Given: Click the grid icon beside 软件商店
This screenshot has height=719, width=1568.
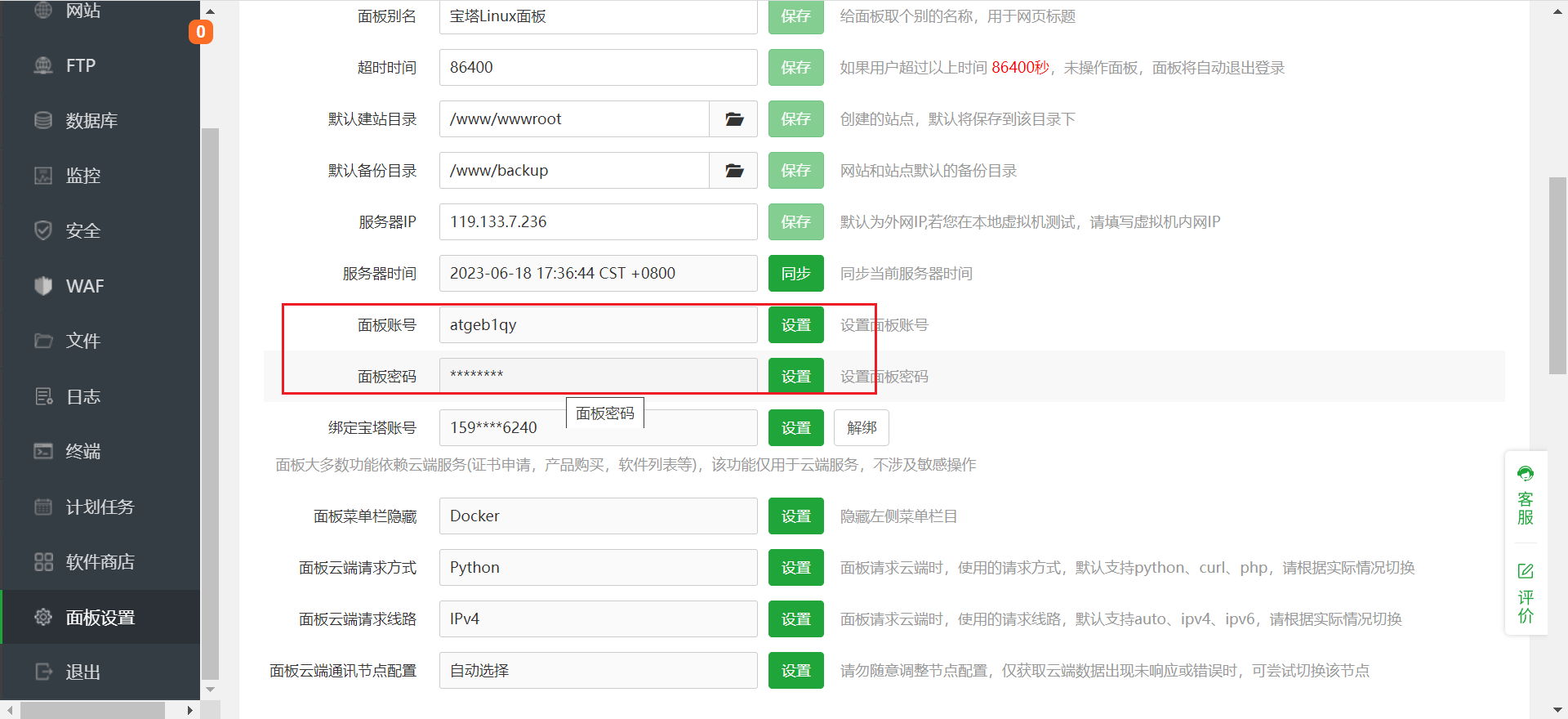Looking at the screenshot, I should [43, 561].
